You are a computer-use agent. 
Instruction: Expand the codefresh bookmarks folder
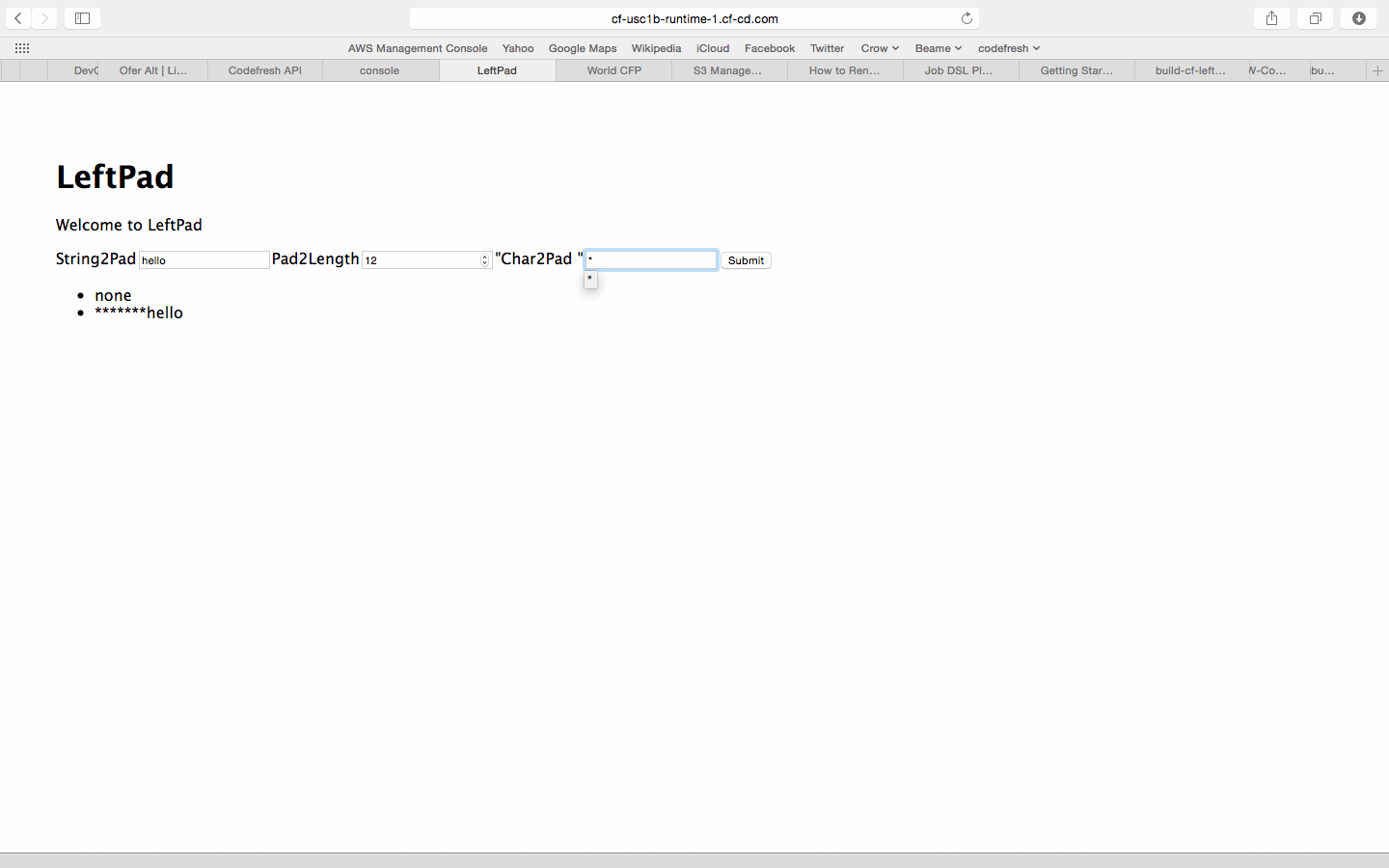tap(1009, 48)
